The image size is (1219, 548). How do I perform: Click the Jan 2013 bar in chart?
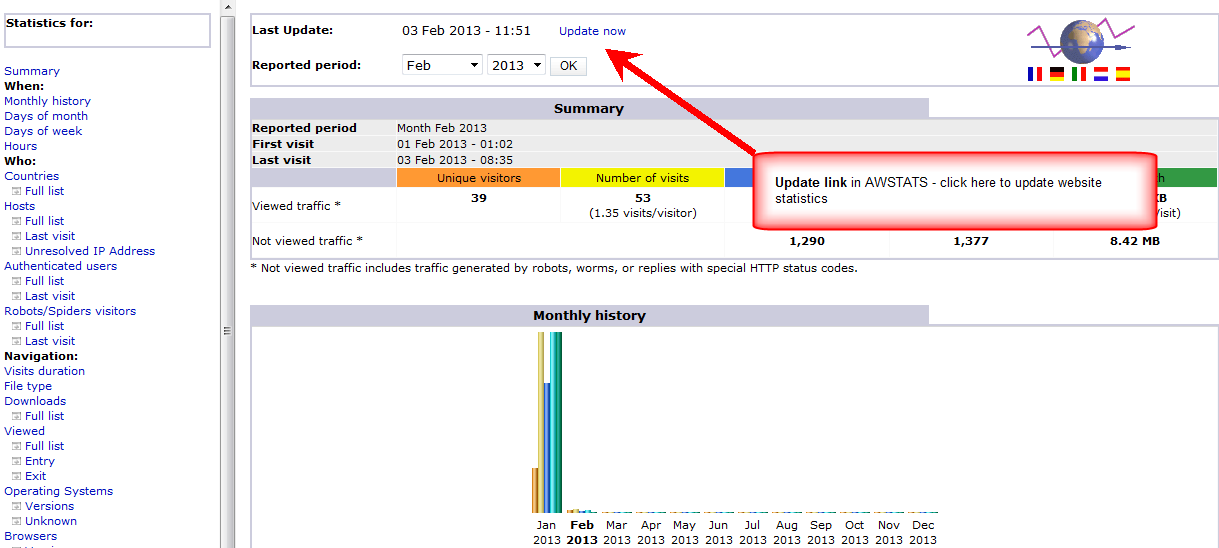pos(549,420)
